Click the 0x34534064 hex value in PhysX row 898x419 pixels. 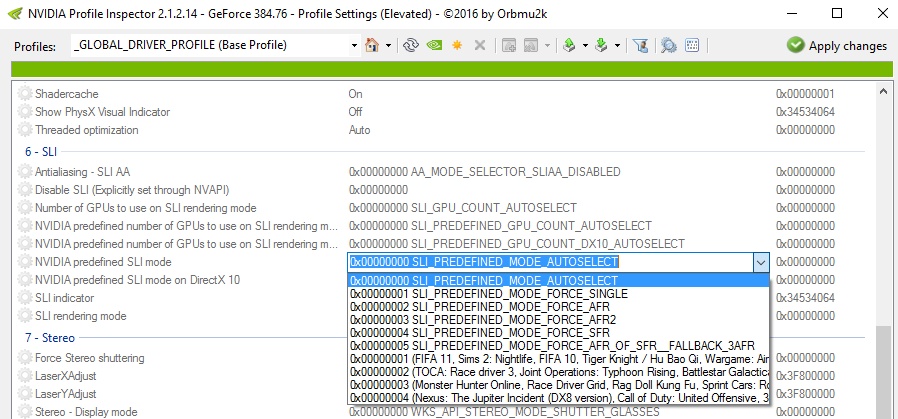pyautogui.click(x=805, y=112)
